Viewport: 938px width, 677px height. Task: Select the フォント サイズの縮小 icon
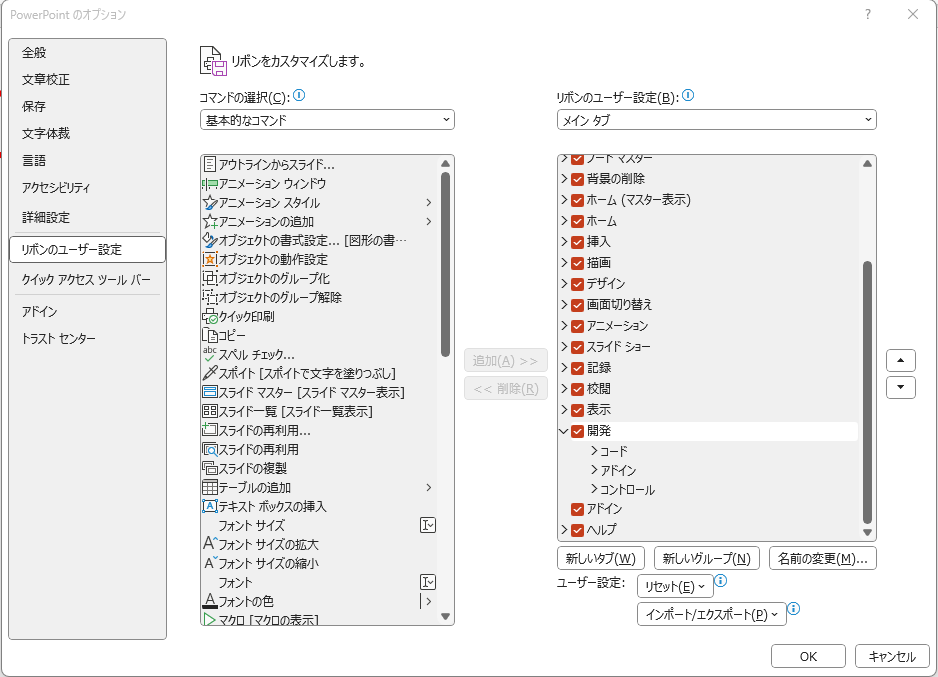211,562
